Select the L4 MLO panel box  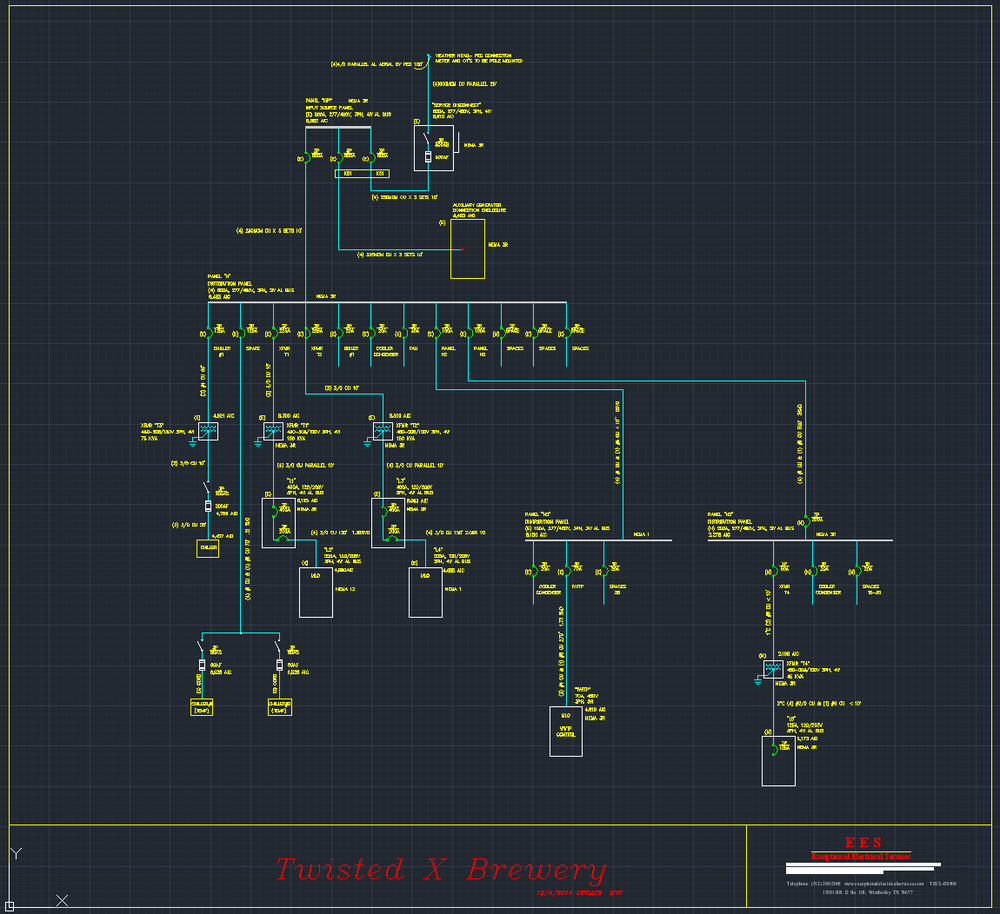425,593
